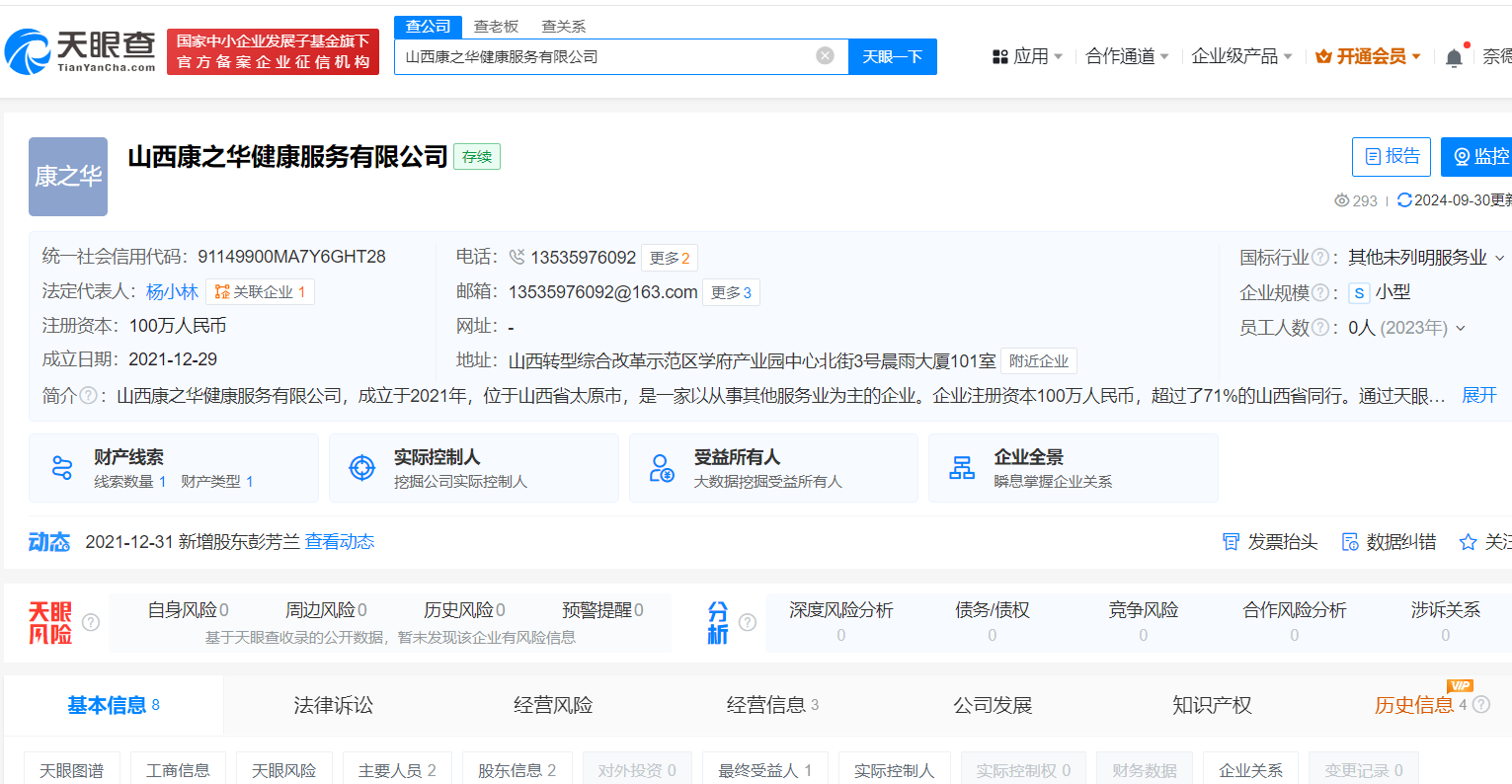Open the 实际控制人 card

474,468
